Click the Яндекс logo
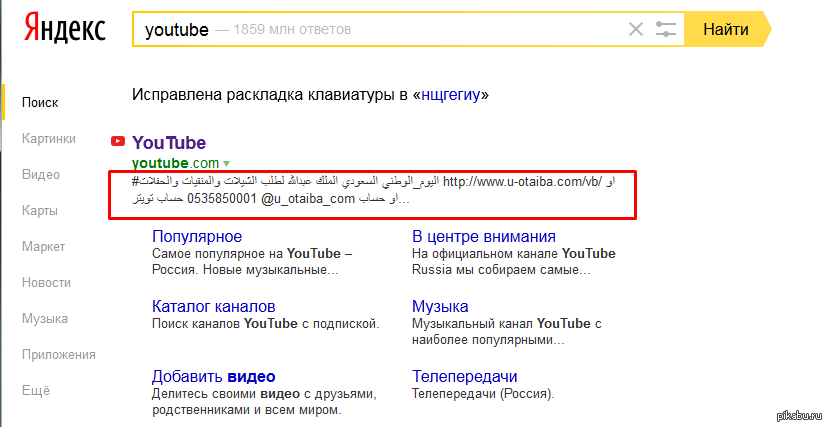 pos(64,28)
